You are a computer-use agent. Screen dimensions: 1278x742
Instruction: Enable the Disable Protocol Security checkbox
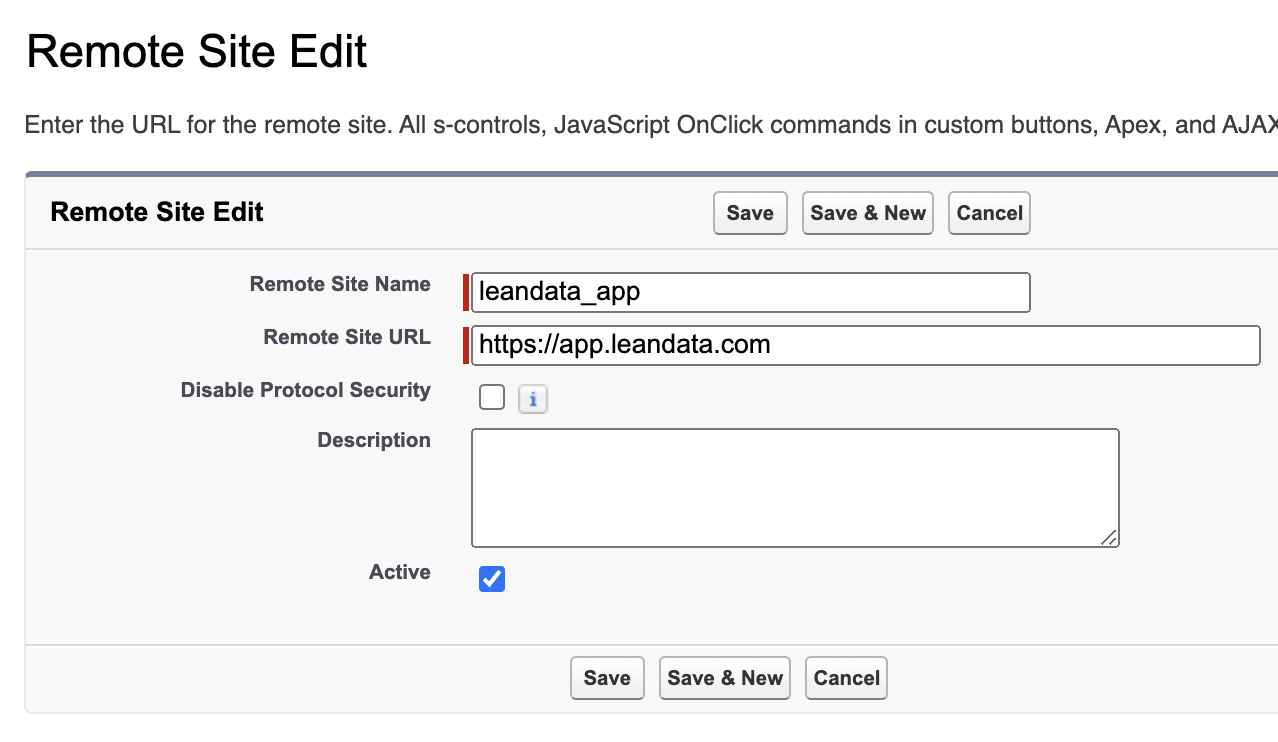point(492,398)
